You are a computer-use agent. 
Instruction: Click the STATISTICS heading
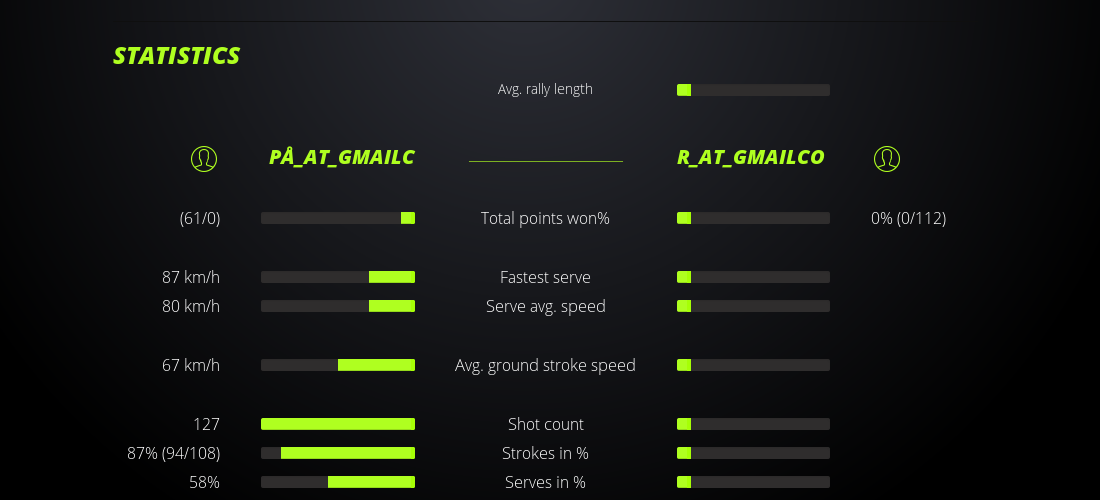177,56
